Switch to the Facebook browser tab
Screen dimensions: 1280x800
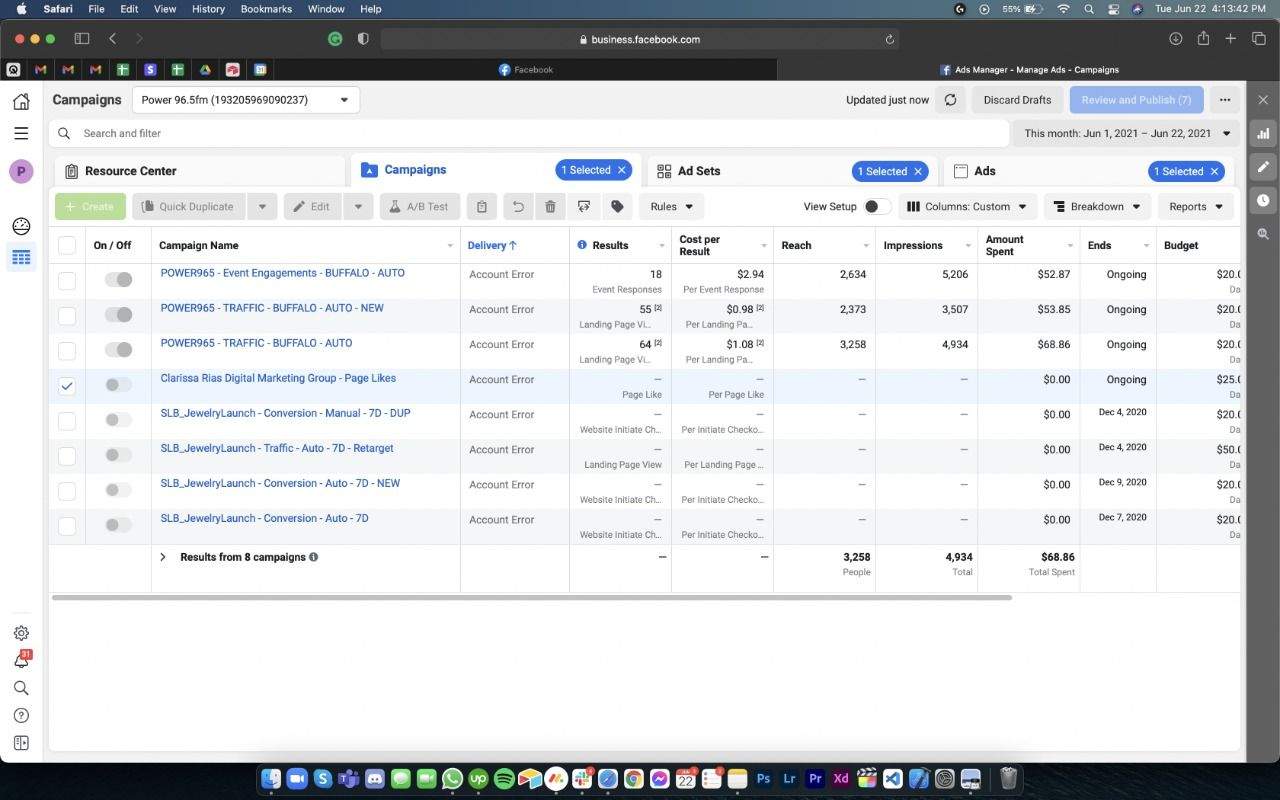(x=525, y=70)
